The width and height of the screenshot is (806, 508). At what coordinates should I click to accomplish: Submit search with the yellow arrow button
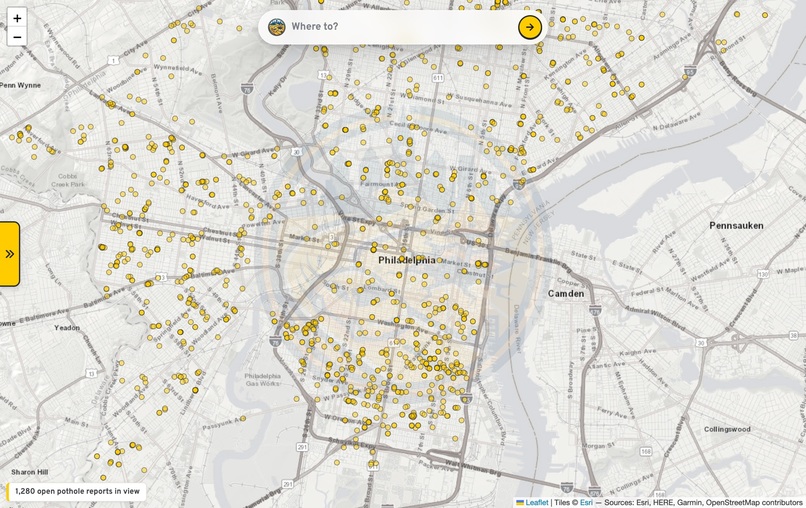pos(529,27)
